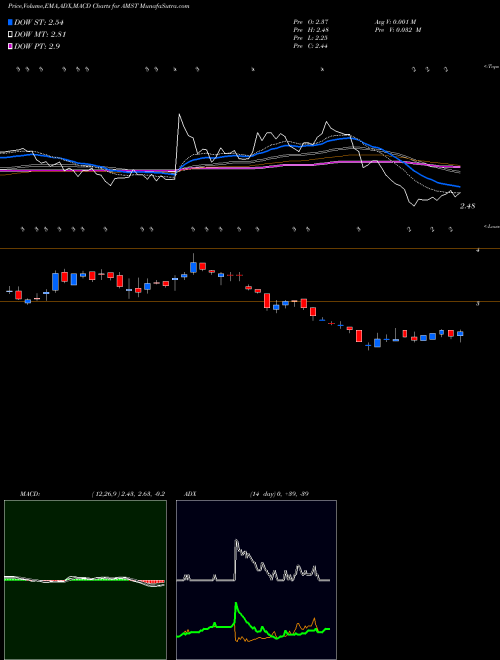Click the '<Lows' label at right edge

tap(491, 226)
